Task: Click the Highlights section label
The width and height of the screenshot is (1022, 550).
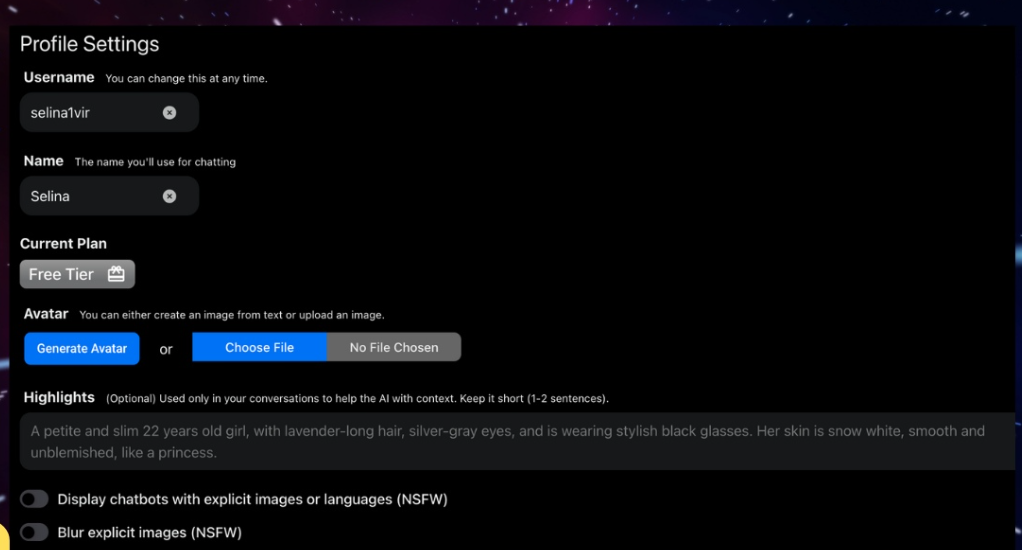Action: [59, 397]
